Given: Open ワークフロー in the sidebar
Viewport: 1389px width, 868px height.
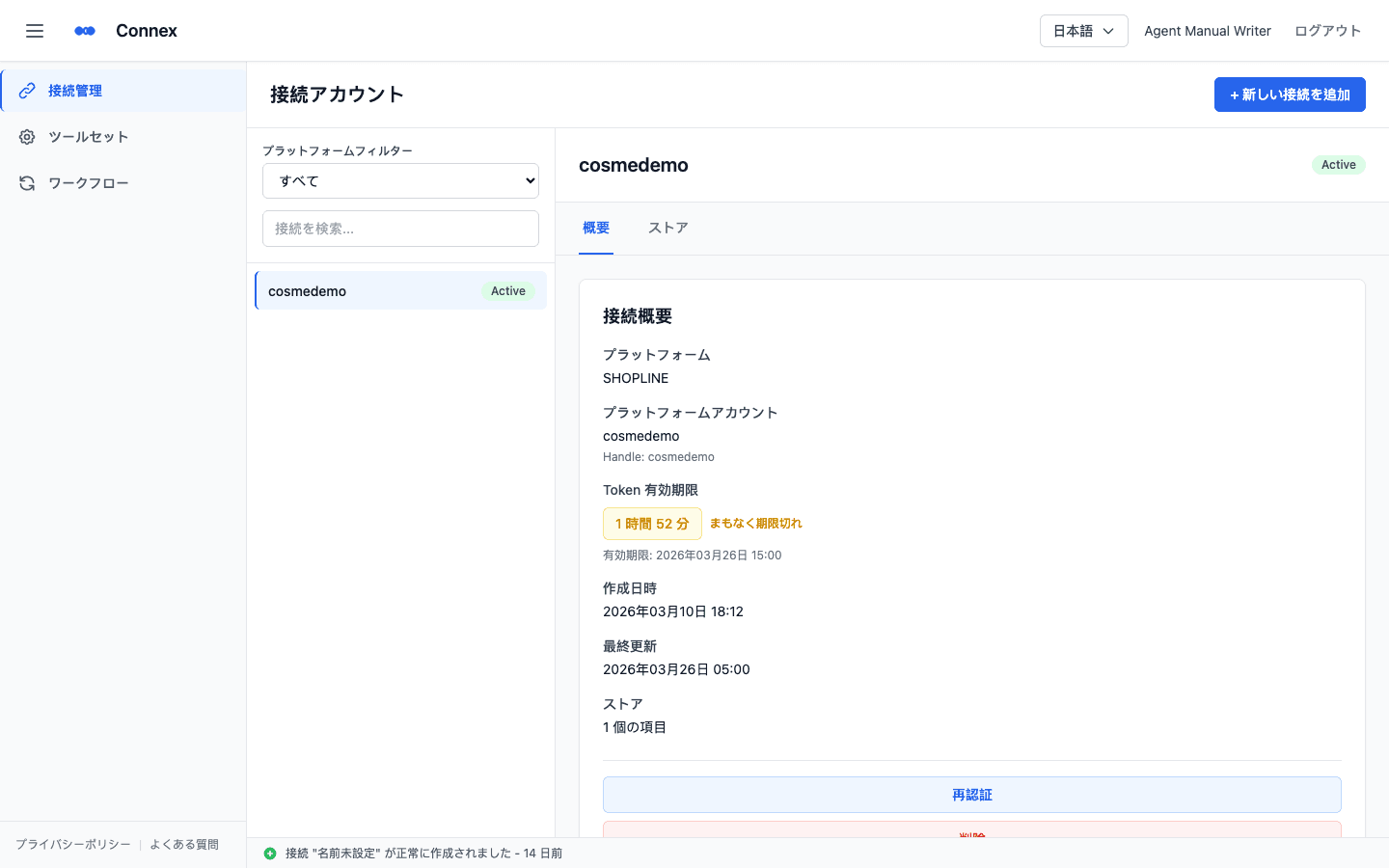Looking at the screenshot, I should (123, 183).
